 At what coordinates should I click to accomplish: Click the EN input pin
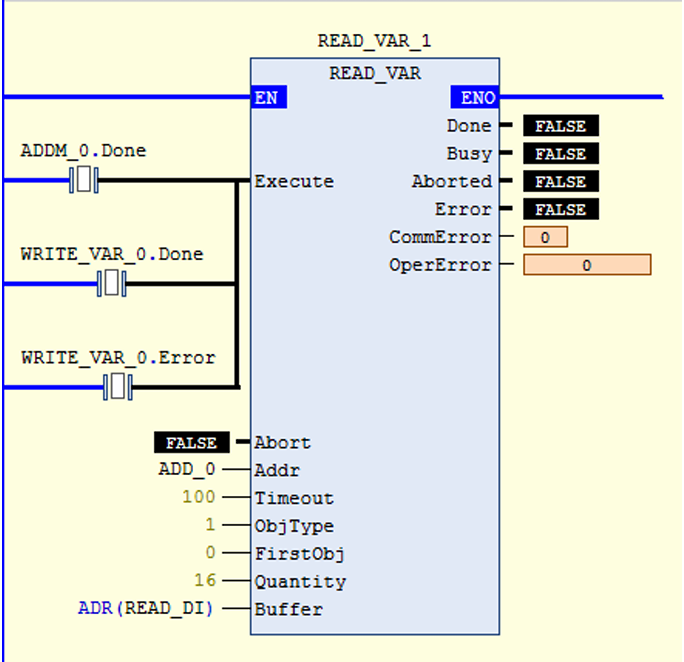pos(268,98)
